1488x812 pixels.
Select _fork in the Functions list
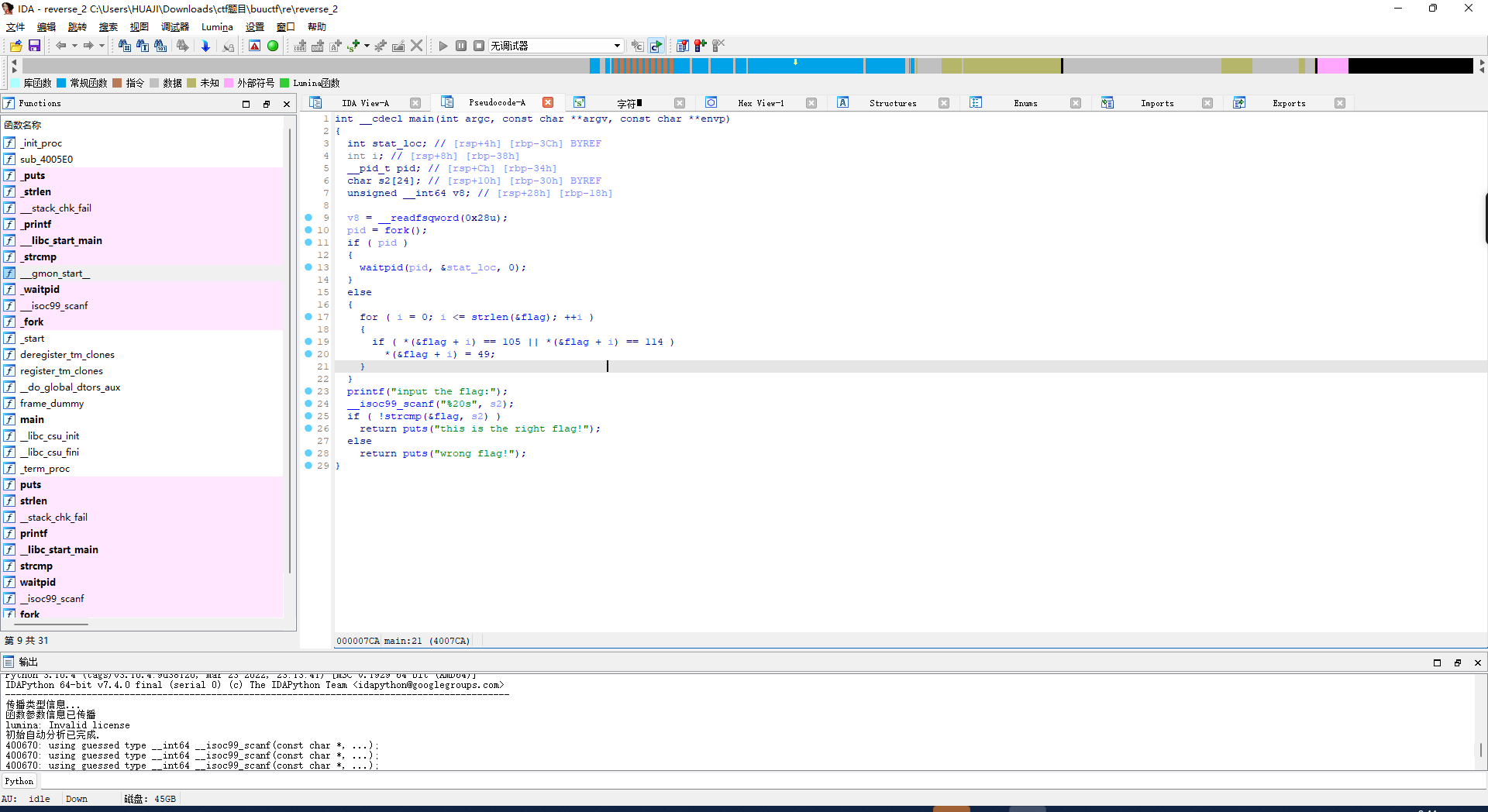coord(143,322)
